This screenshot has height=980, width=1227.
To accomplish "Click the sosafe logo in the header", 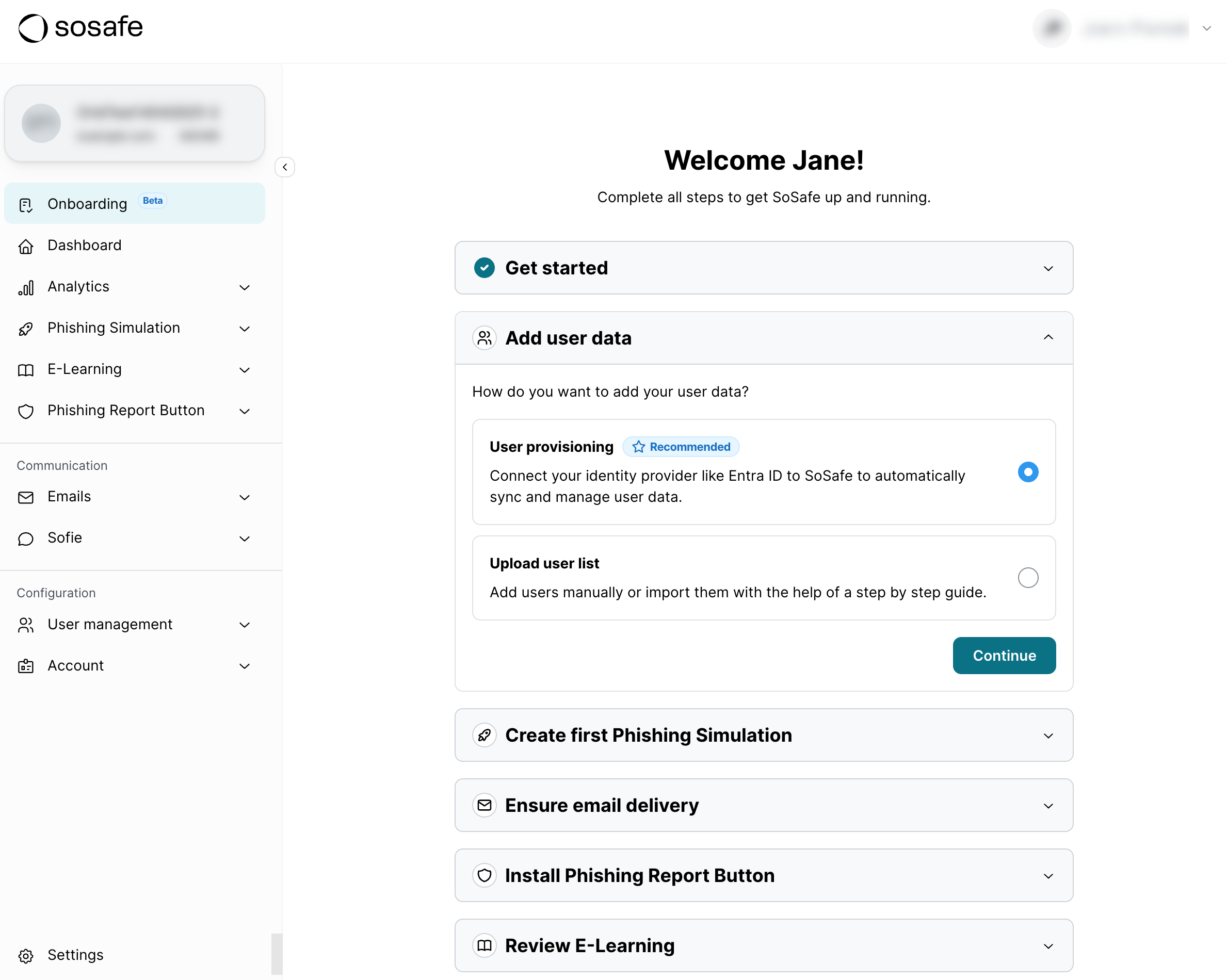I will tap(80, 27).
